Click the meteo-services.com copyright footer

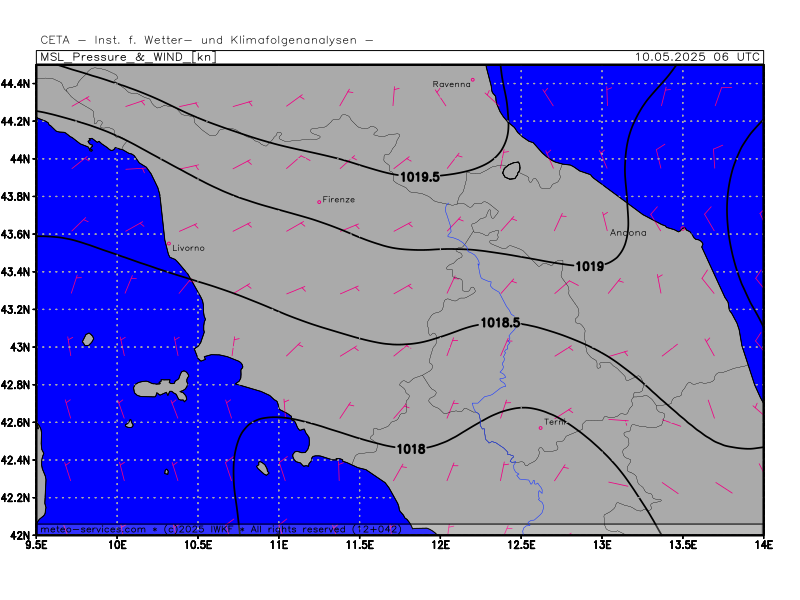click(220, 529)
